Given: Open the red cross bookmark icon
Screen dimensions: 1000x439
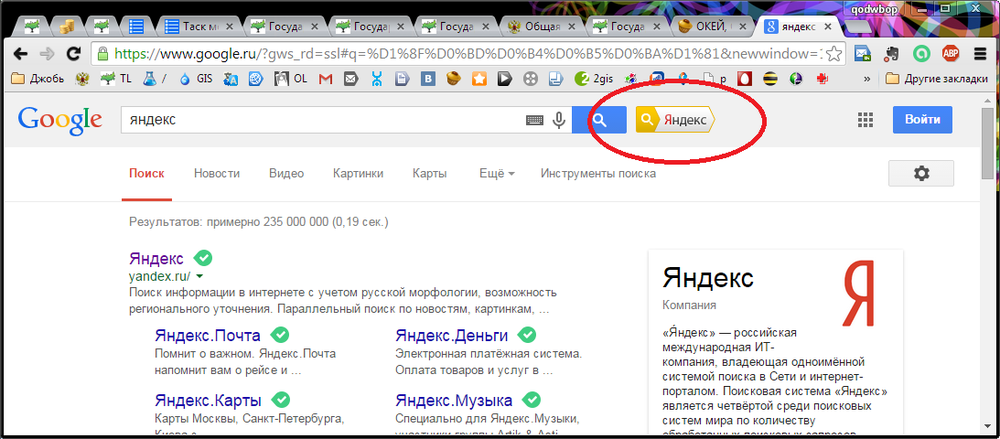Looking at the screenshot, I should click(822, 79).
